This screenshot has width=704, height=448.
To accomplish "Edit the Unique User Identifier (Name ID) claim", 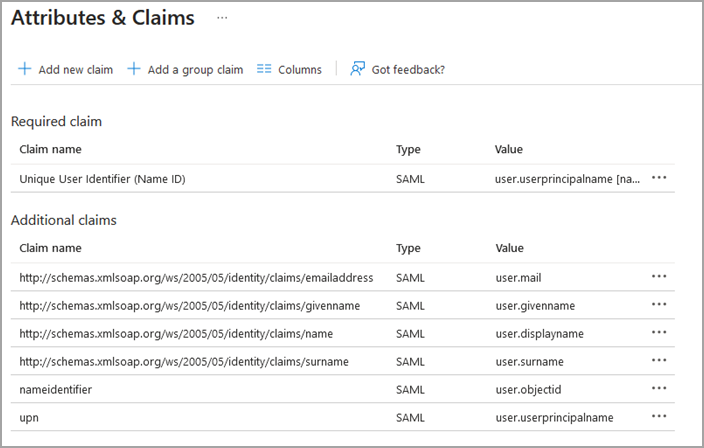I will click(102, 179).
